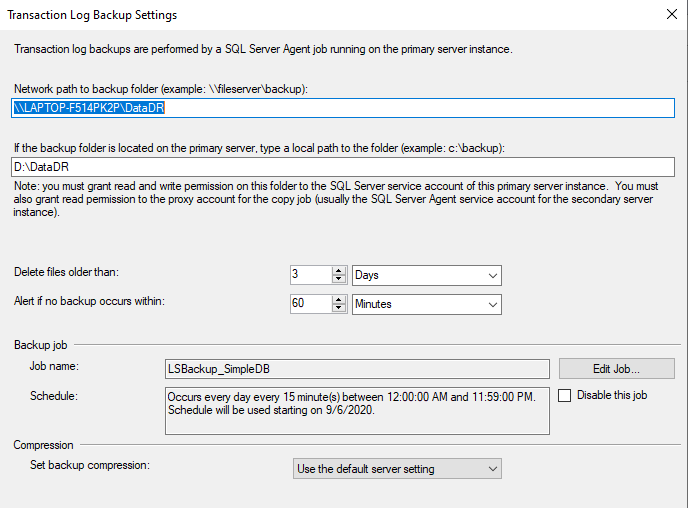688x508 pixels.
Task: Click the Set backup compression label
Action: point(88,465)
